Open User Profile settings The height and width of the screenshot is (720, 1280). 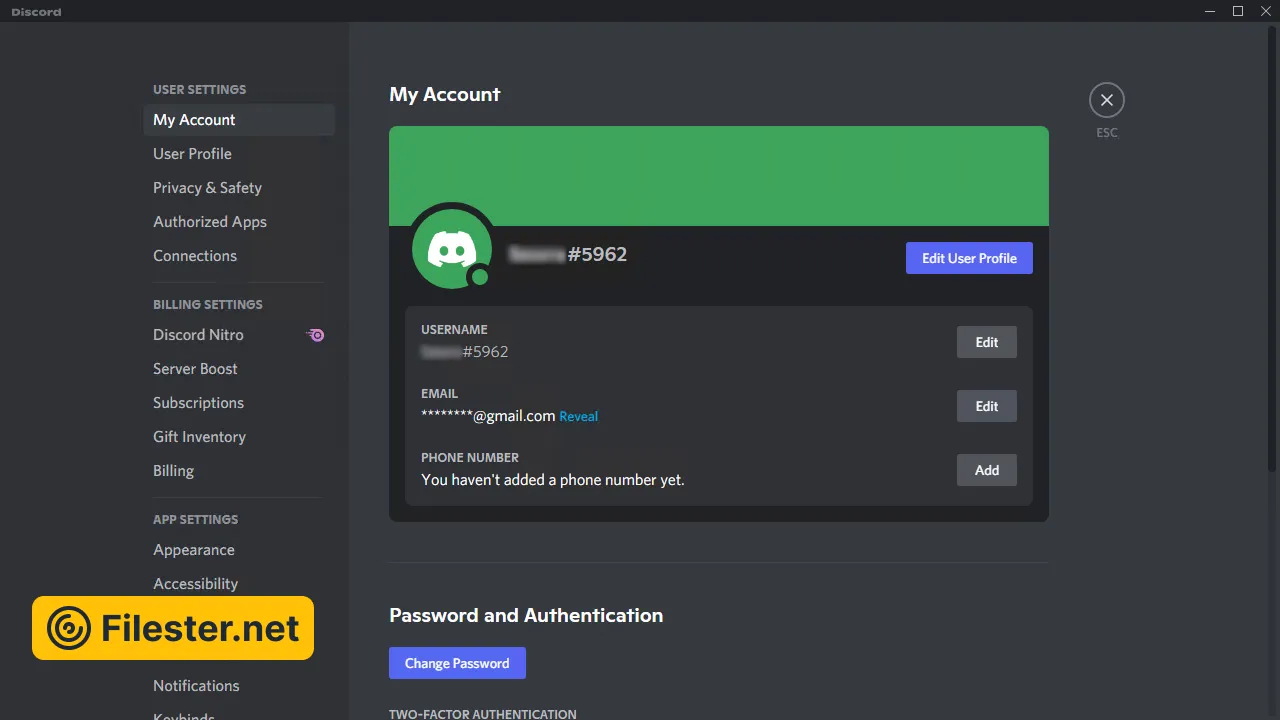(x=192, y=154)
